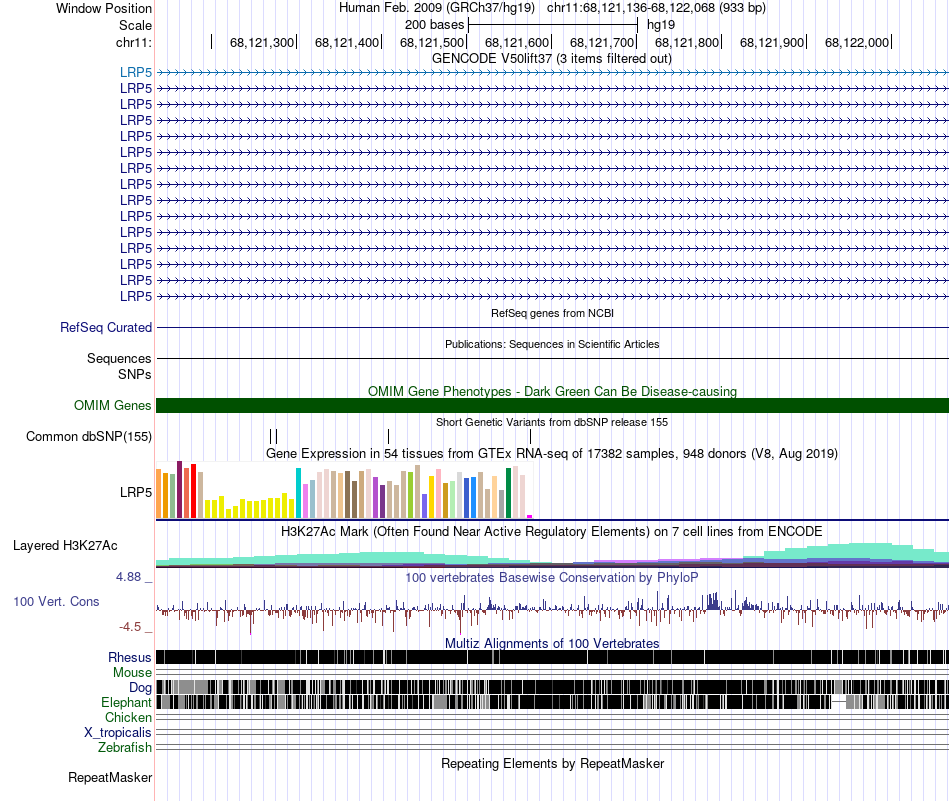Click the 'hg19' label beside scale bar
The height and width of the screenshot is (801, 950).
[660, 25]
